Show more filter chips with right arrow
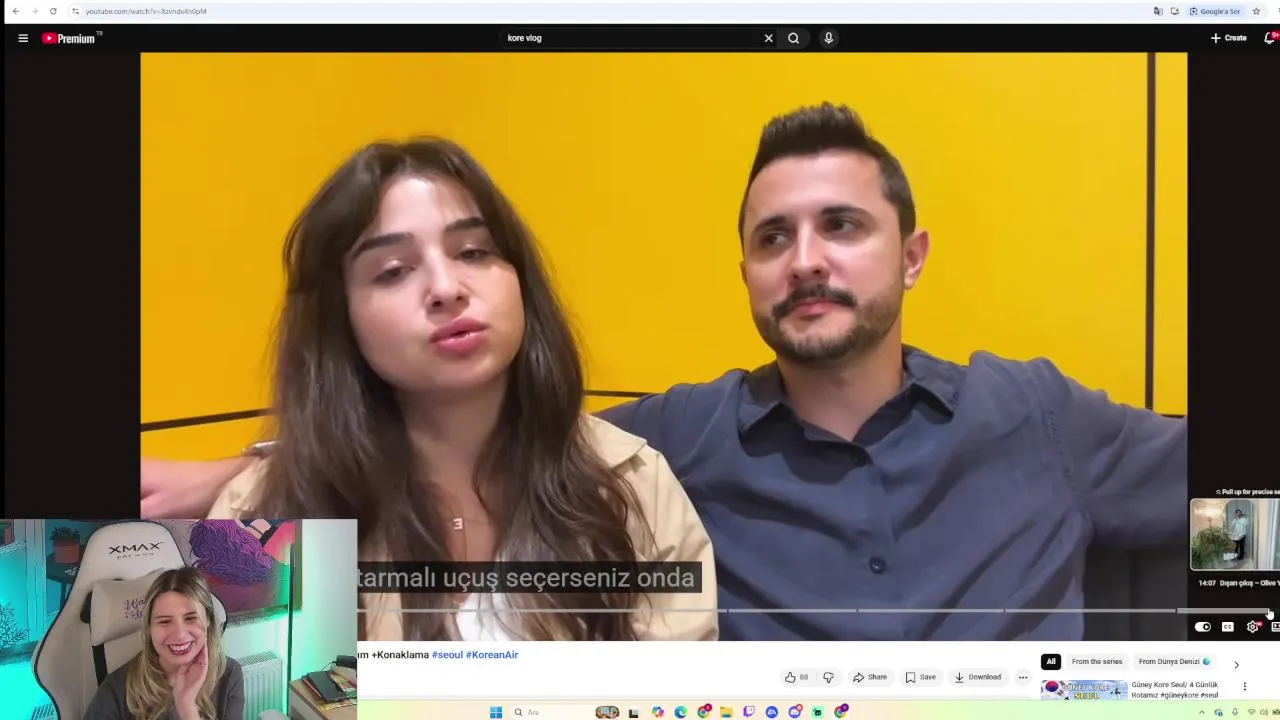The height and width of the screenshot is (720, 1280). tap(1236, 664)
